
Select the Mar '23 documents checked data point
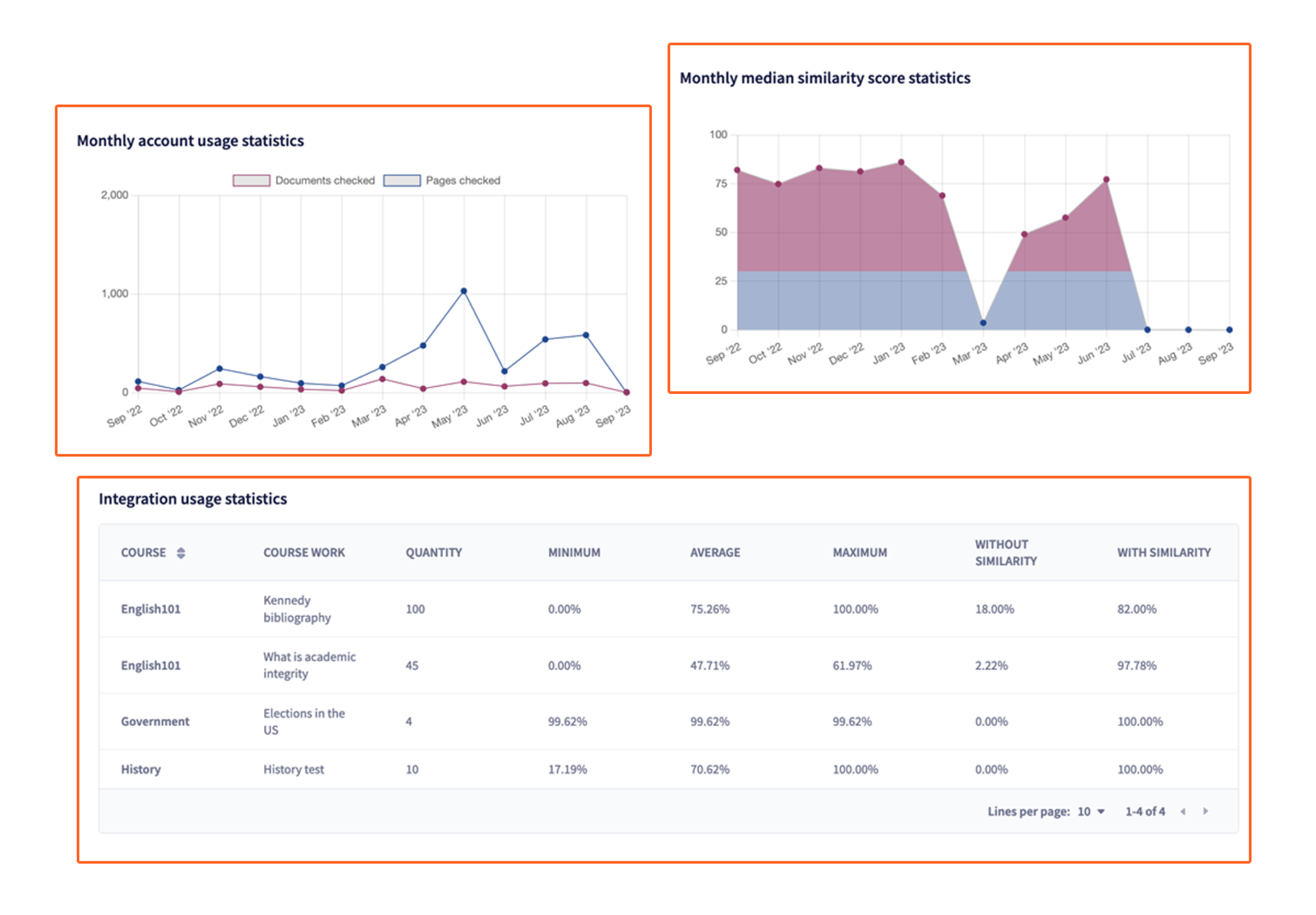point(382,379)
